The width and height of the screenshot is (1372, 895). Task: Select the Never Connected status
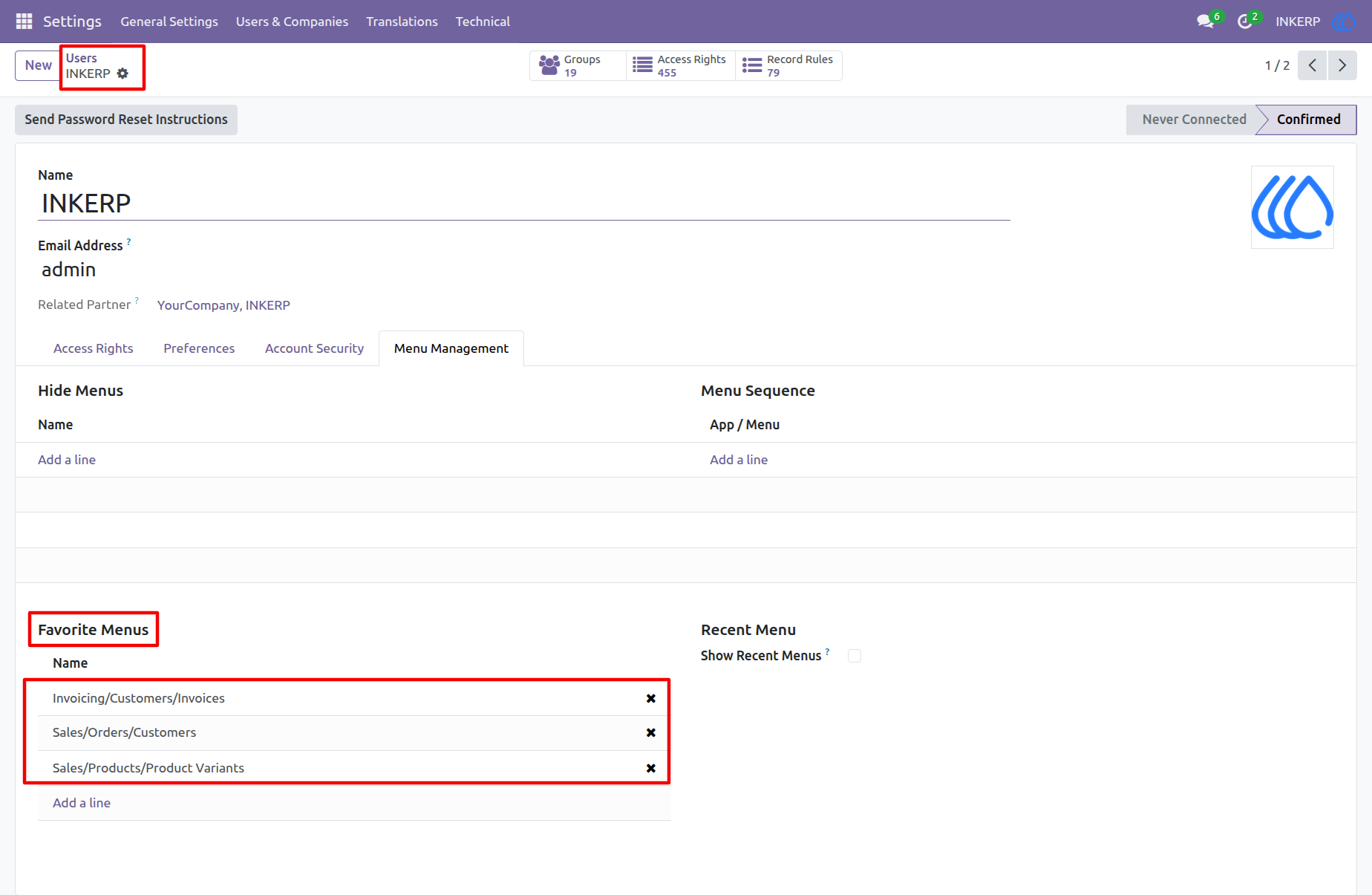pyautogui.click(x=1192, y=120)
